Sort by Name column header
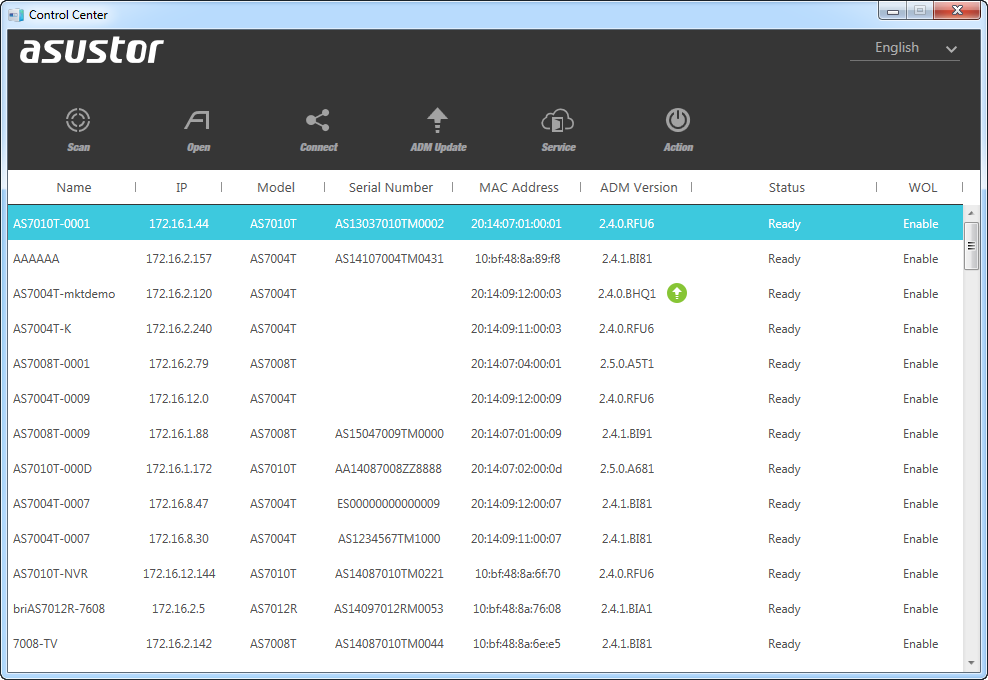 coord(74,187)
